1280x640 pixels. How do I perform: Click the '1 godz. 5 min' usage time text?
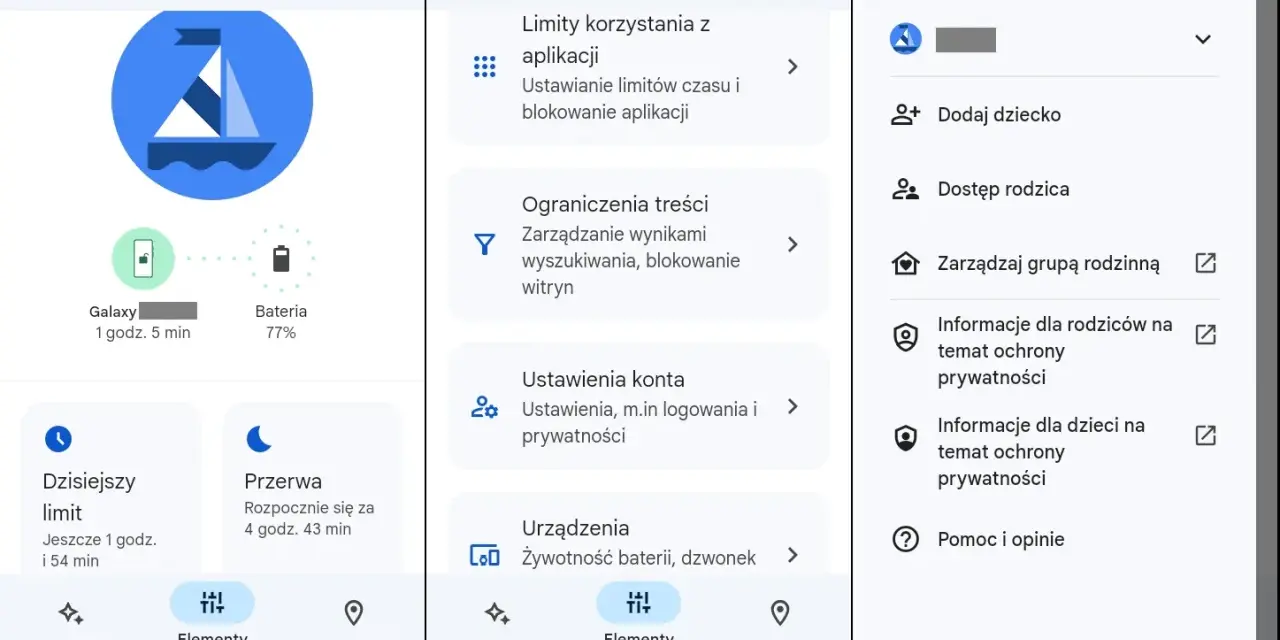[143, 333]
